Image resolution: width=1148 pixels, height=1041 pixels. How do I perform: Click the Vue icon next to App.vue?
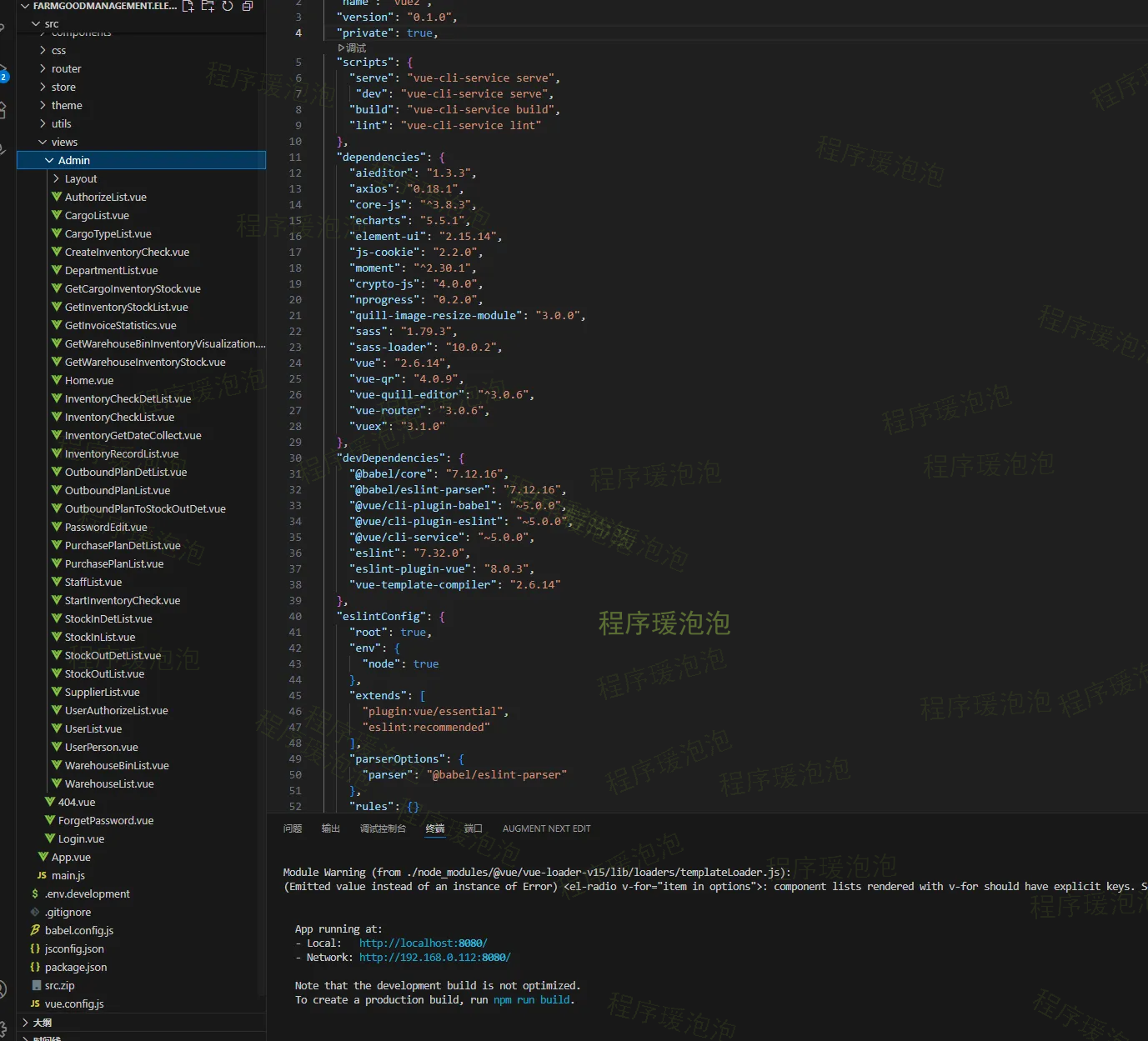click(x=43, y=857)
